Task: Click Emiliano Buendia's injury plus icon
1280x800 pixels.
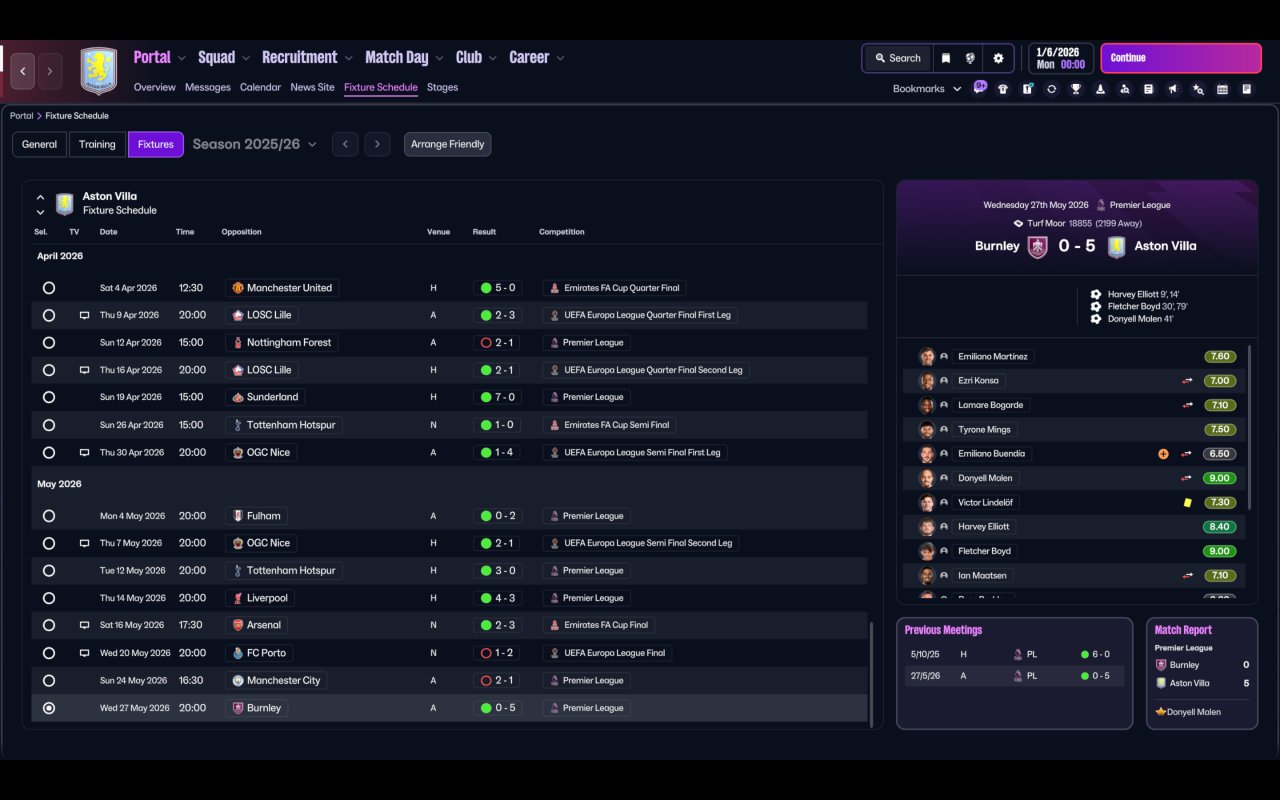Action: click(1163, 454)
